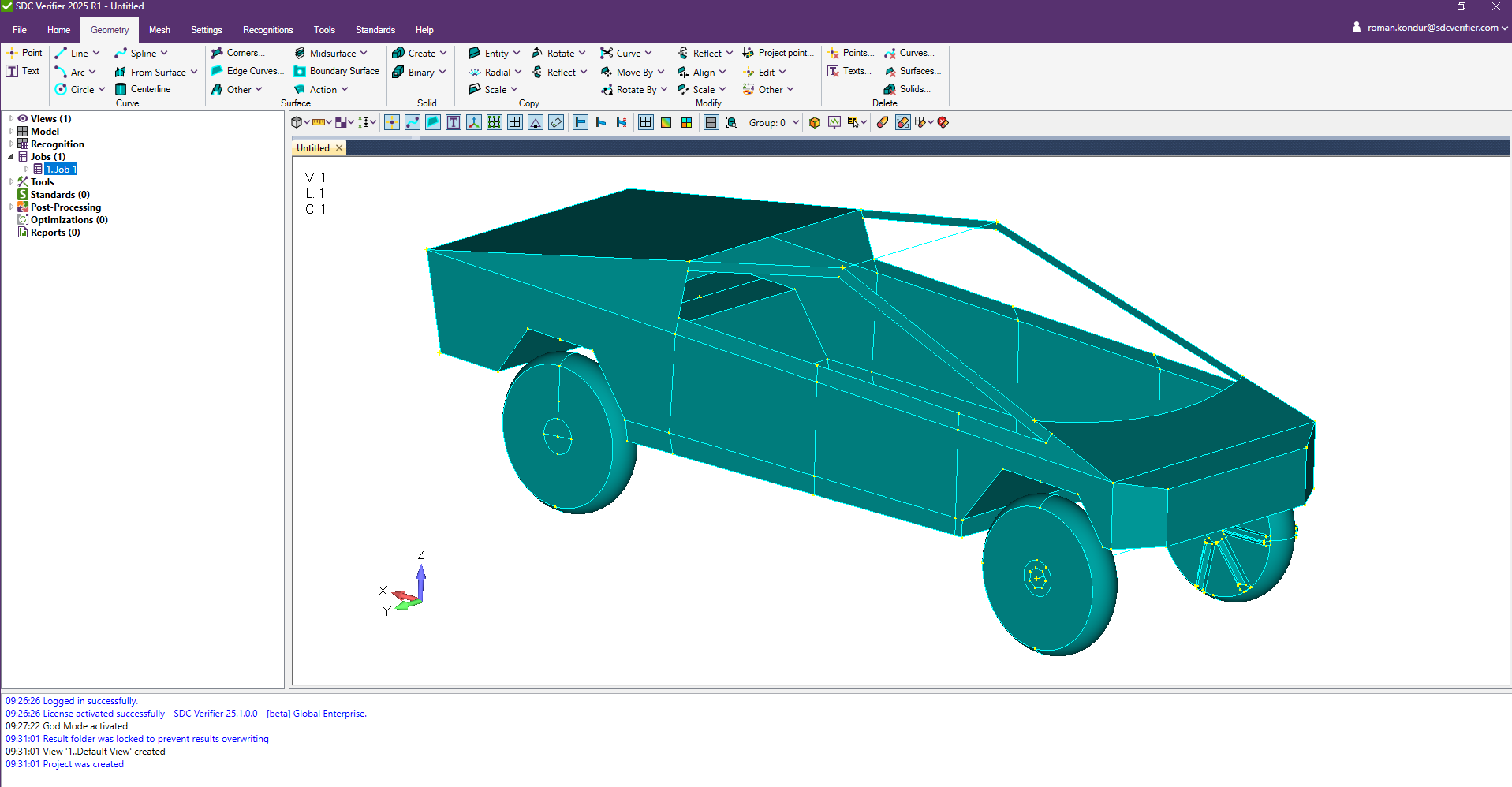Screen dimensions: 1512x787
Task: Toggle the blue bar load display button
Action: [581, 122]
